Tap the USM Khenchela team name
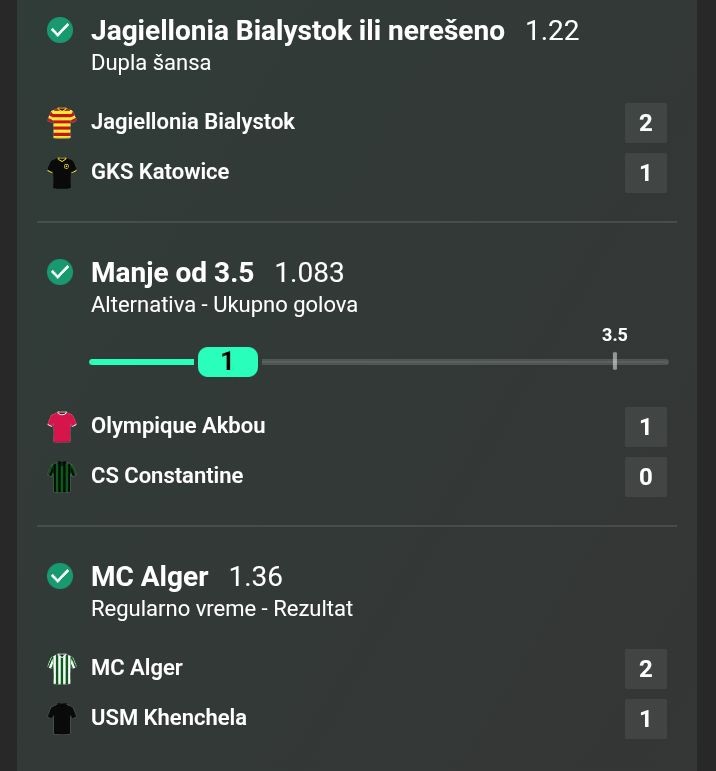Screen dimensions: 716x771 pyautogui.click(x=169, y=718)
